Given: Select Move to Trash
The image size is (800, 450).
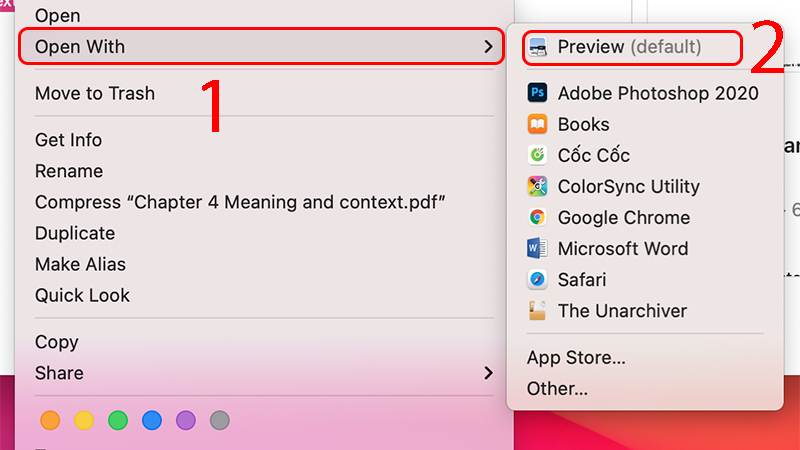Looking at the screenshot, I should point(95,93).
